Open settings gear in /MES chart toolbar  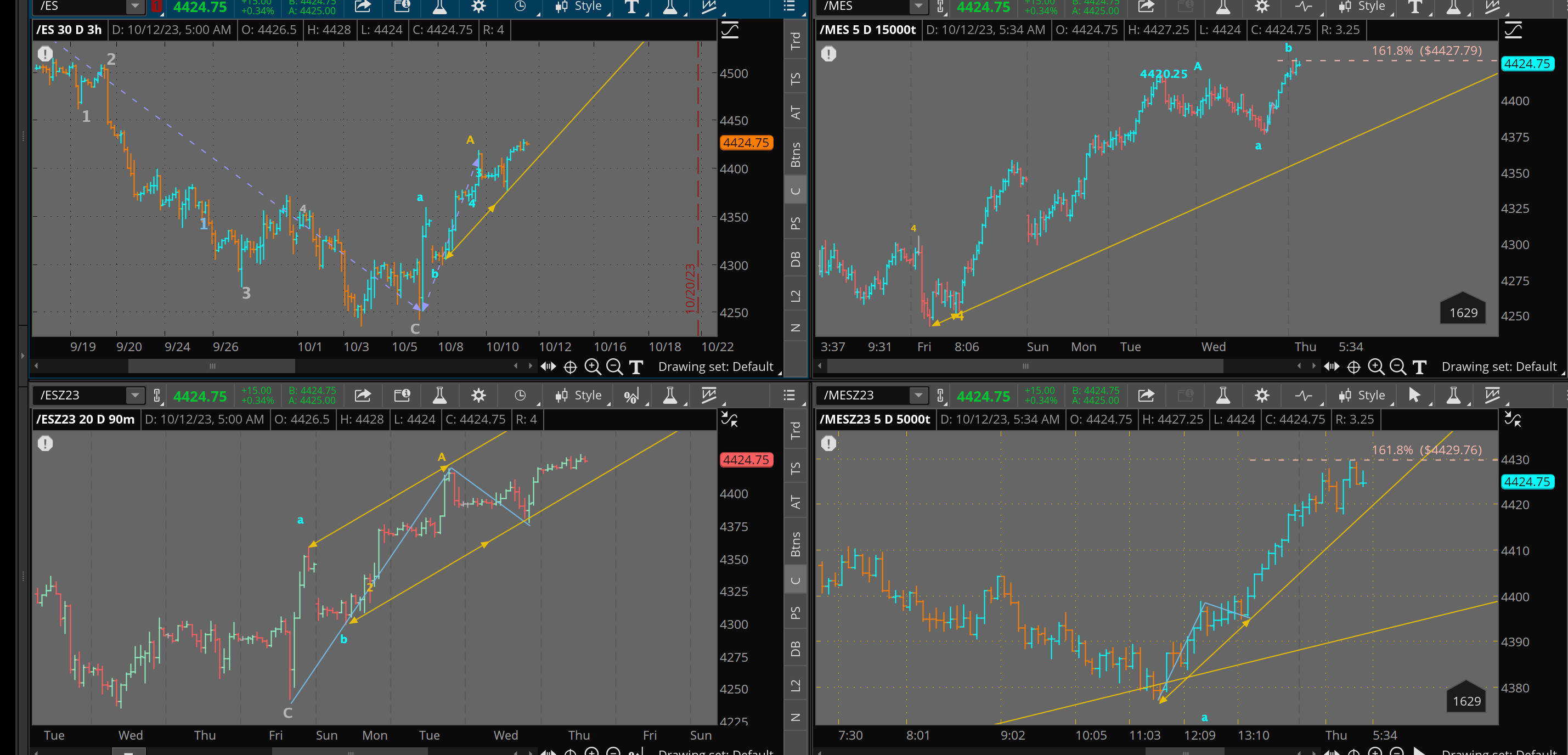pyautogui.click(x=1262, y=6)
